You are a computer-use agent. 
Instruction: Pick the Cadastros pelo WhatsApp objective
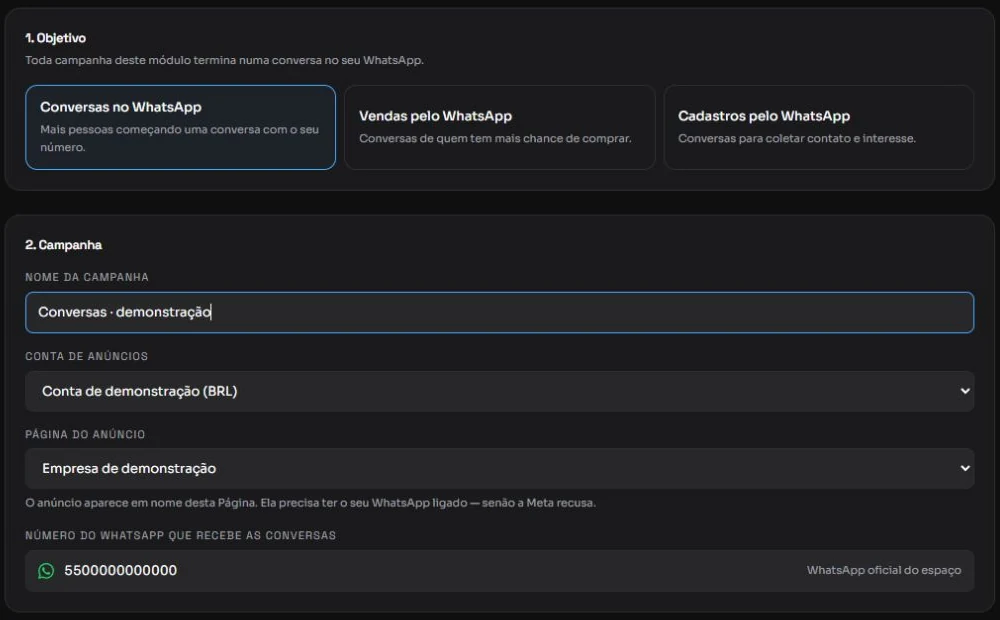819,128
